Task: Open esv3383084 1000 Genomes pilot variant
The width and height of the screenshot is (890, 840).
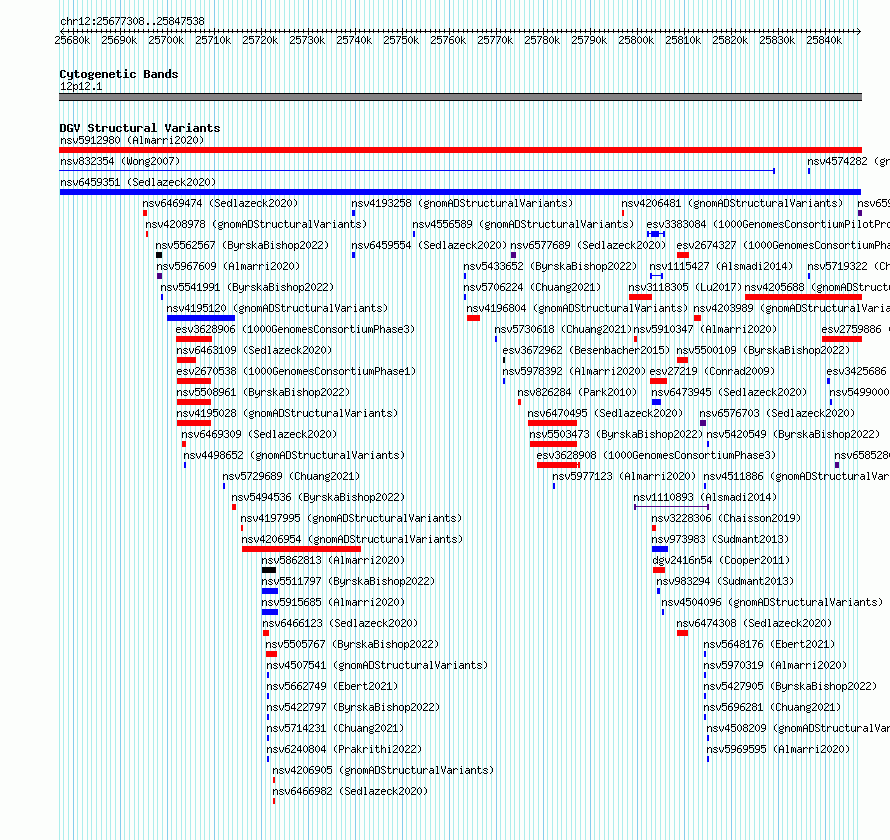Action: (768, 224)
